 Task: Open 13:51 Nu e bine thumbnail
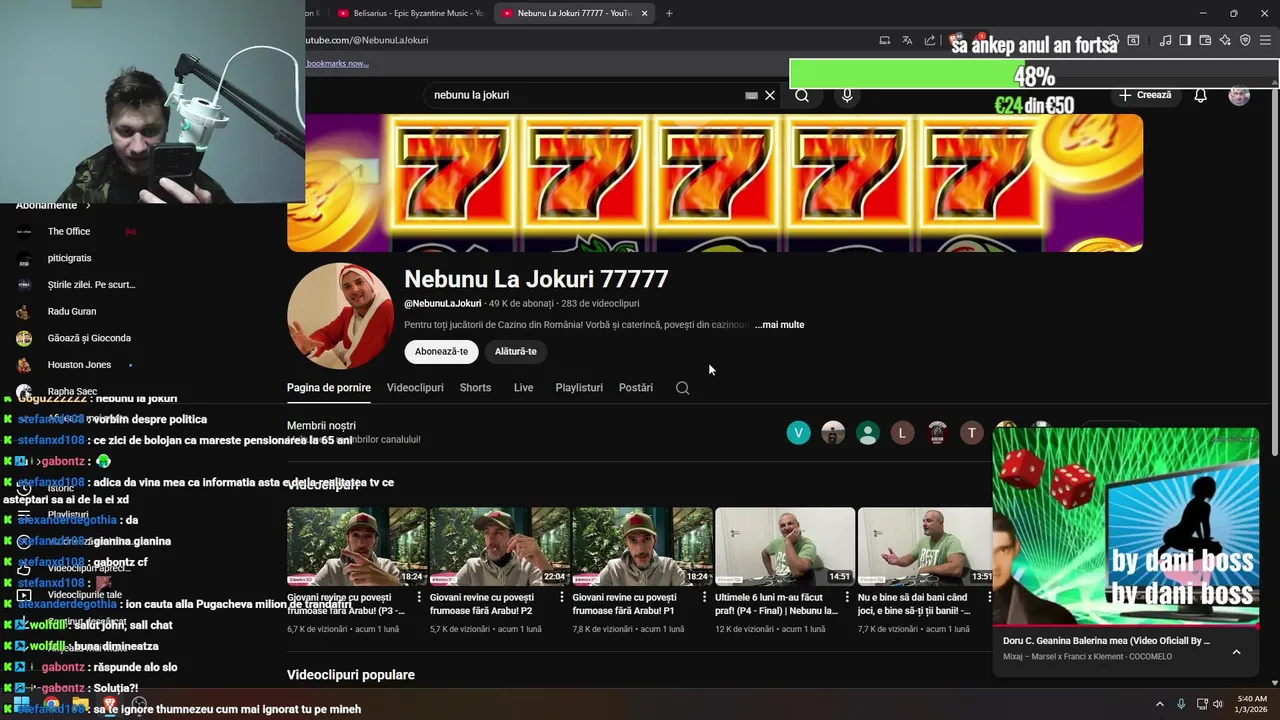pos(926,546)
